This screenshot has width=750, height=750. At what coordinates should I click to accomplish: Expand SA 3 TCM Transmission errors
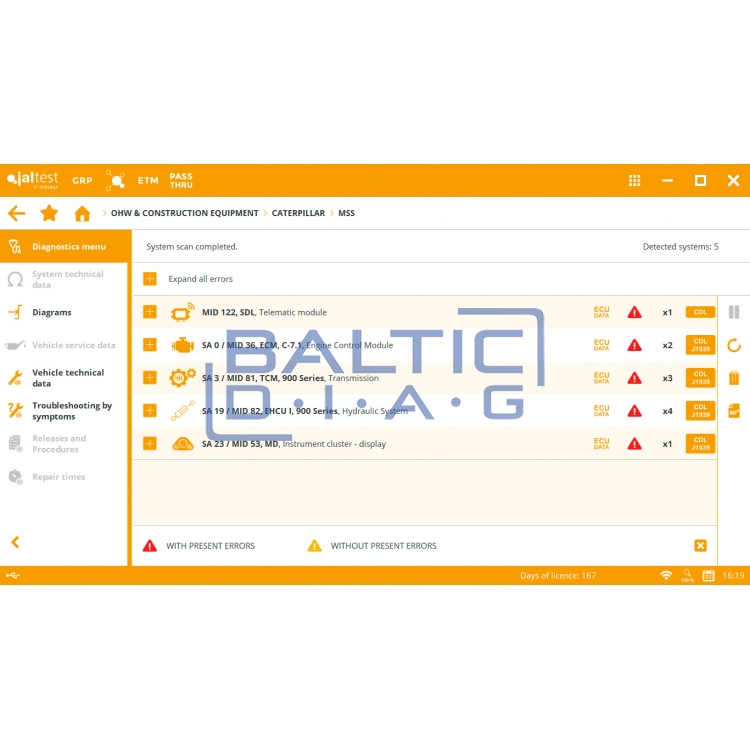150,378
